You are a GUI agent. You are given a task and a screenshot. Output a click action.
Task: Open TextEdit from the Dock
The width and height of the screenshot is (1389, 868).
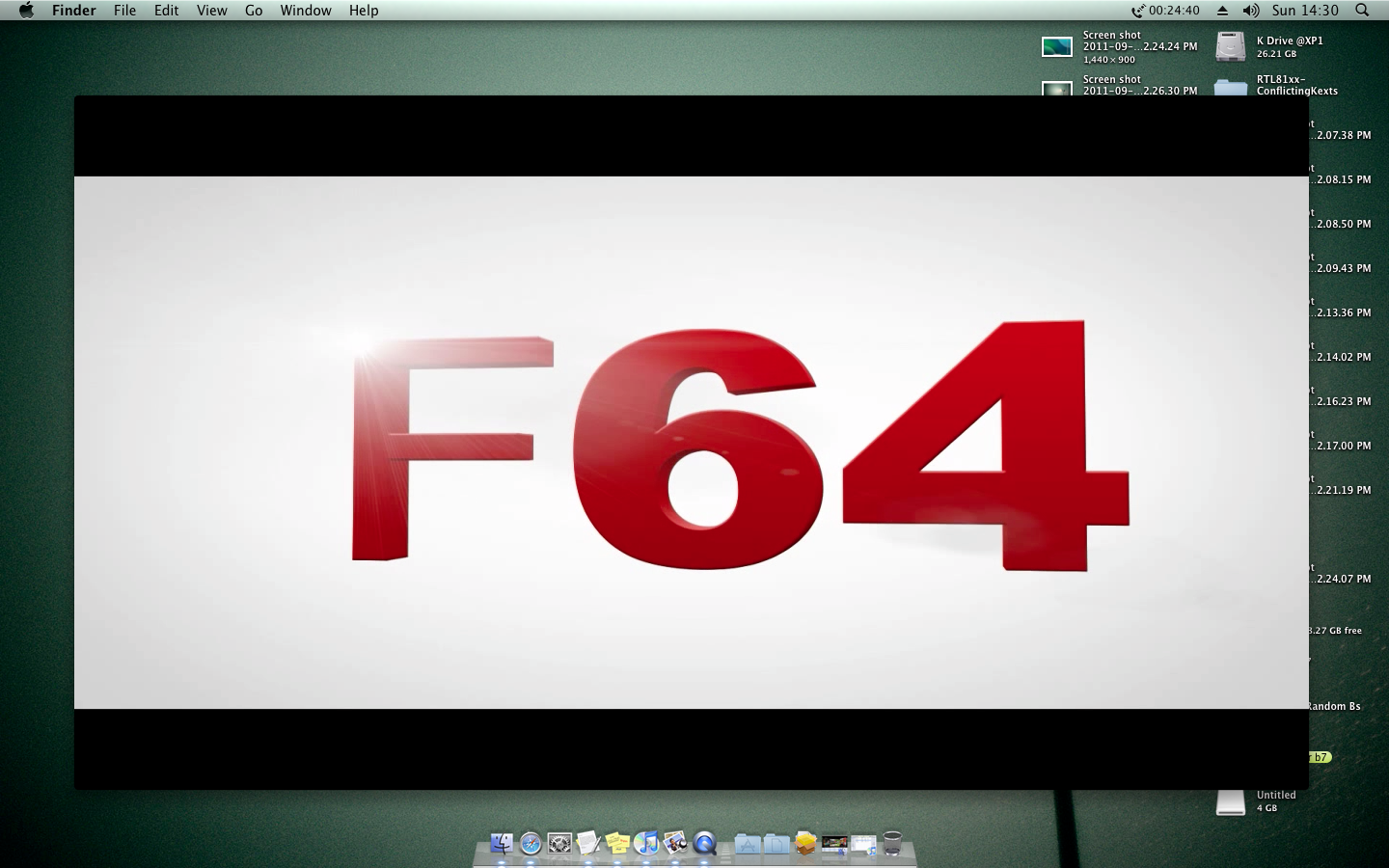pos(588,844)
